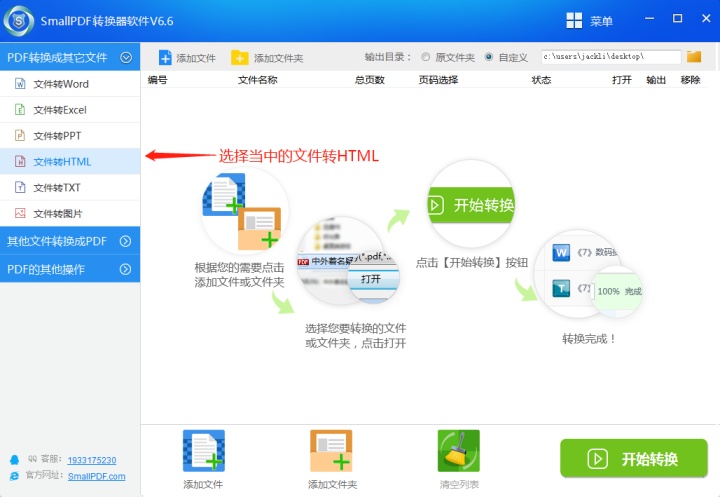This screenshot has height=497, width=720.
Task: Click the 编号 column header
Action: coord(158,80)
